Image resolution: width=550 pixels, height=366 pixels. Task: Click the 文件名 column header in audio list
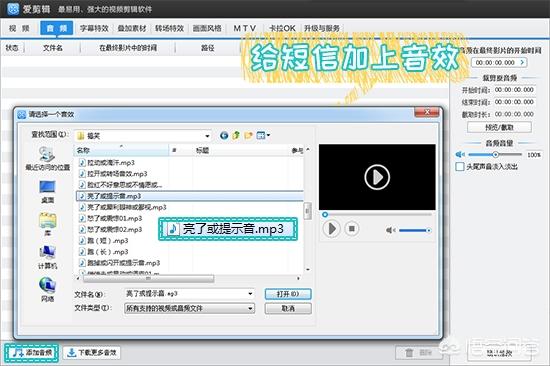coord(53,48)
